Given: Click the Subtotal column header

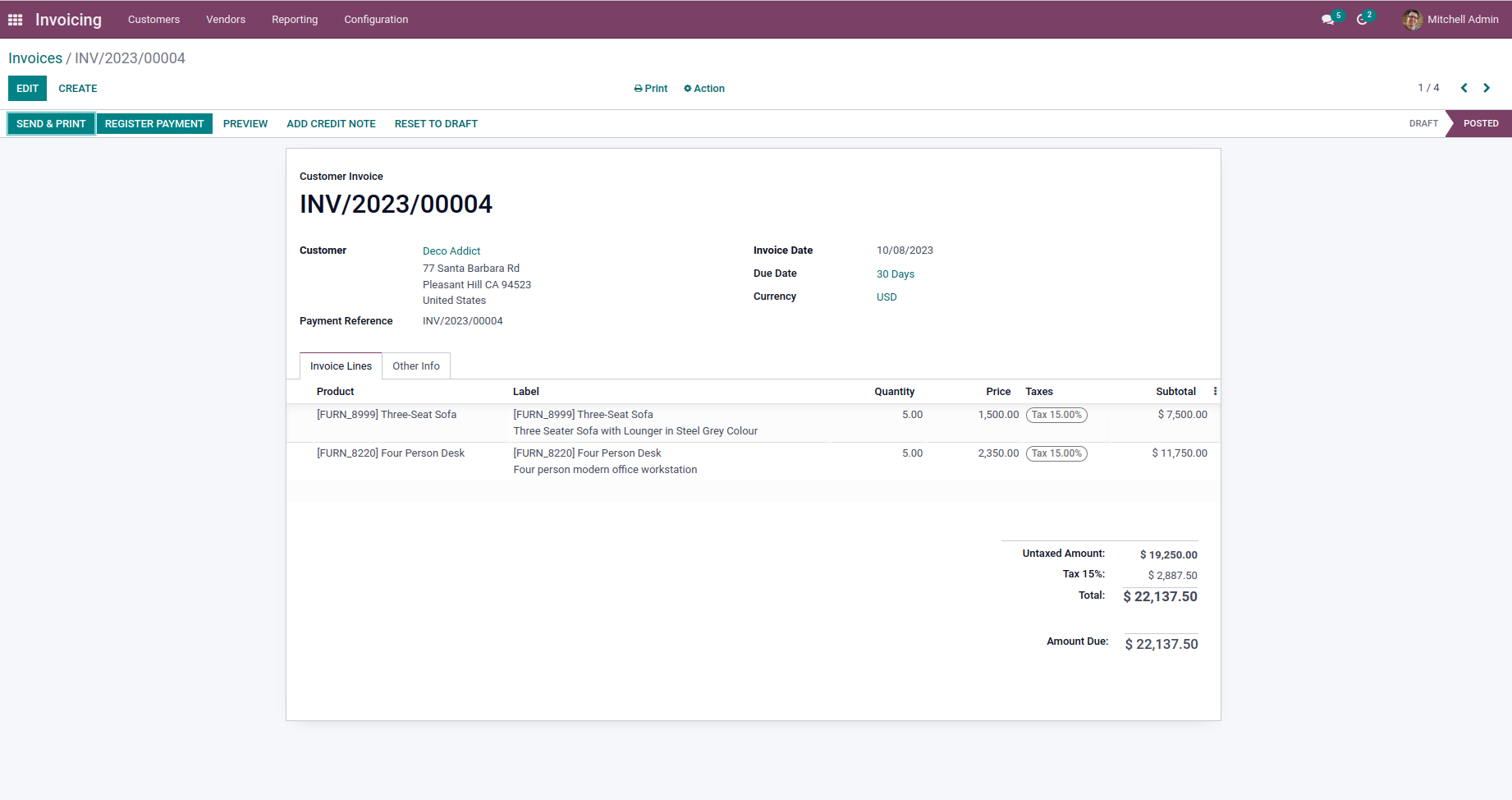Looking at the screenshot, I should coord(1175,392).
